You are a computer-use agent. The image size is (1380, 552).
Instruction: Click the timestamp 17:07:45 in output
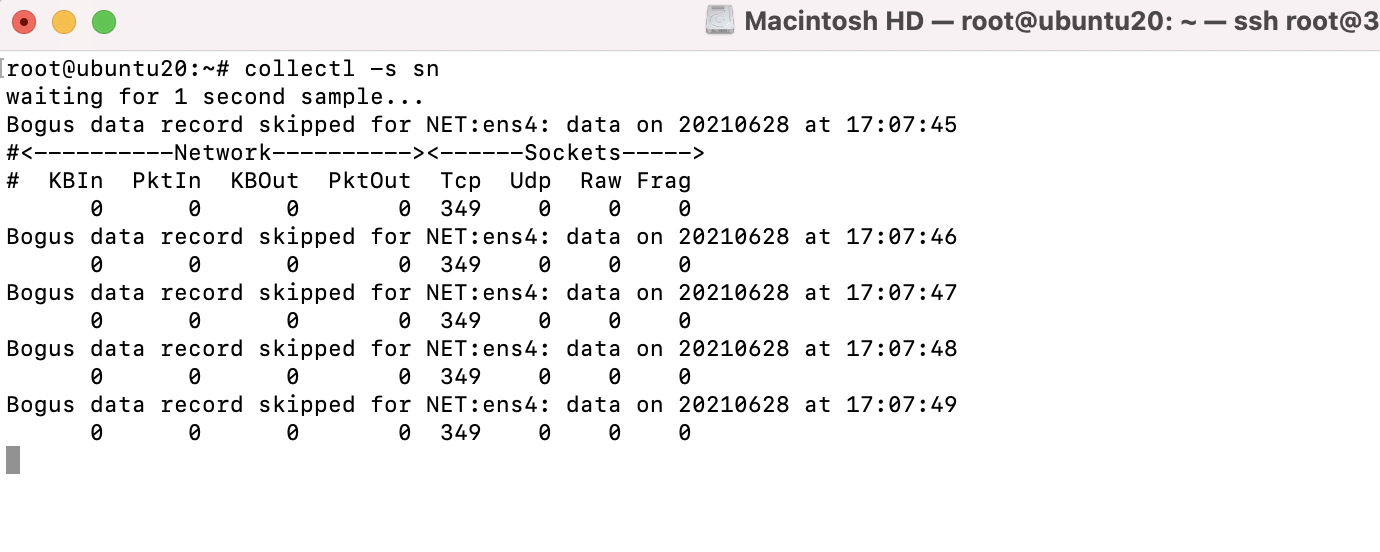[x=902, y=125]
